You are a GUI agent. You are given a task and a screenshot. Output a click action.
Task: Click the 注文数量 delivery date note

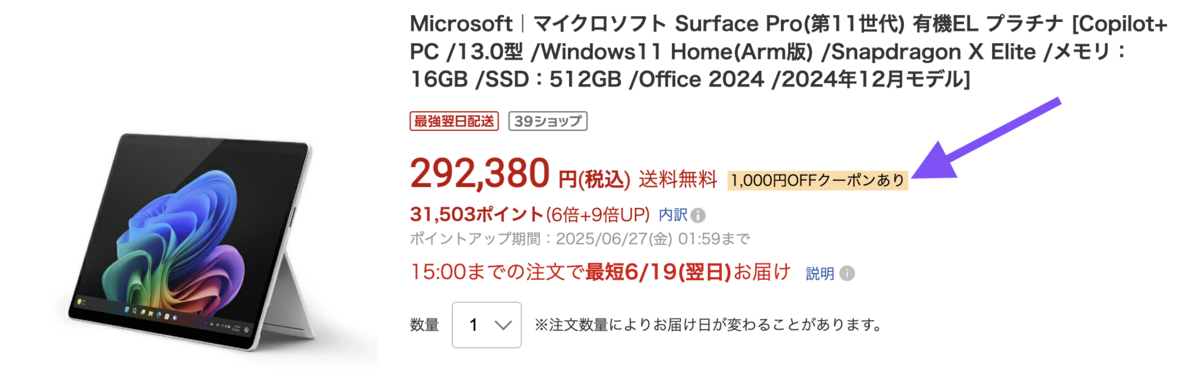tap(707, 325)
